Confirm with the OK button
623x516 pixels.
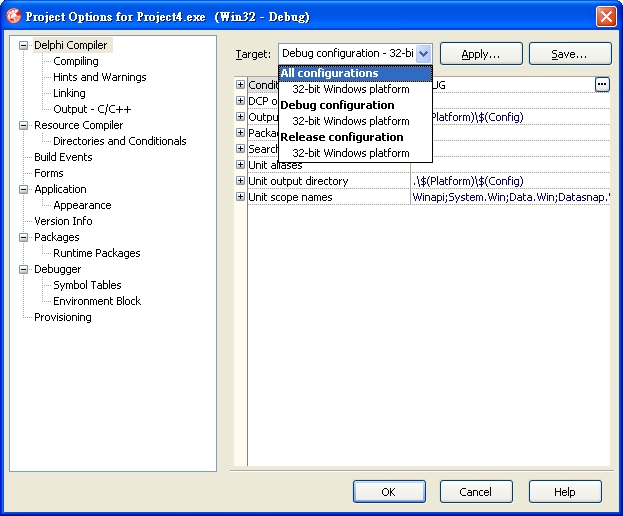click(389, 492)
